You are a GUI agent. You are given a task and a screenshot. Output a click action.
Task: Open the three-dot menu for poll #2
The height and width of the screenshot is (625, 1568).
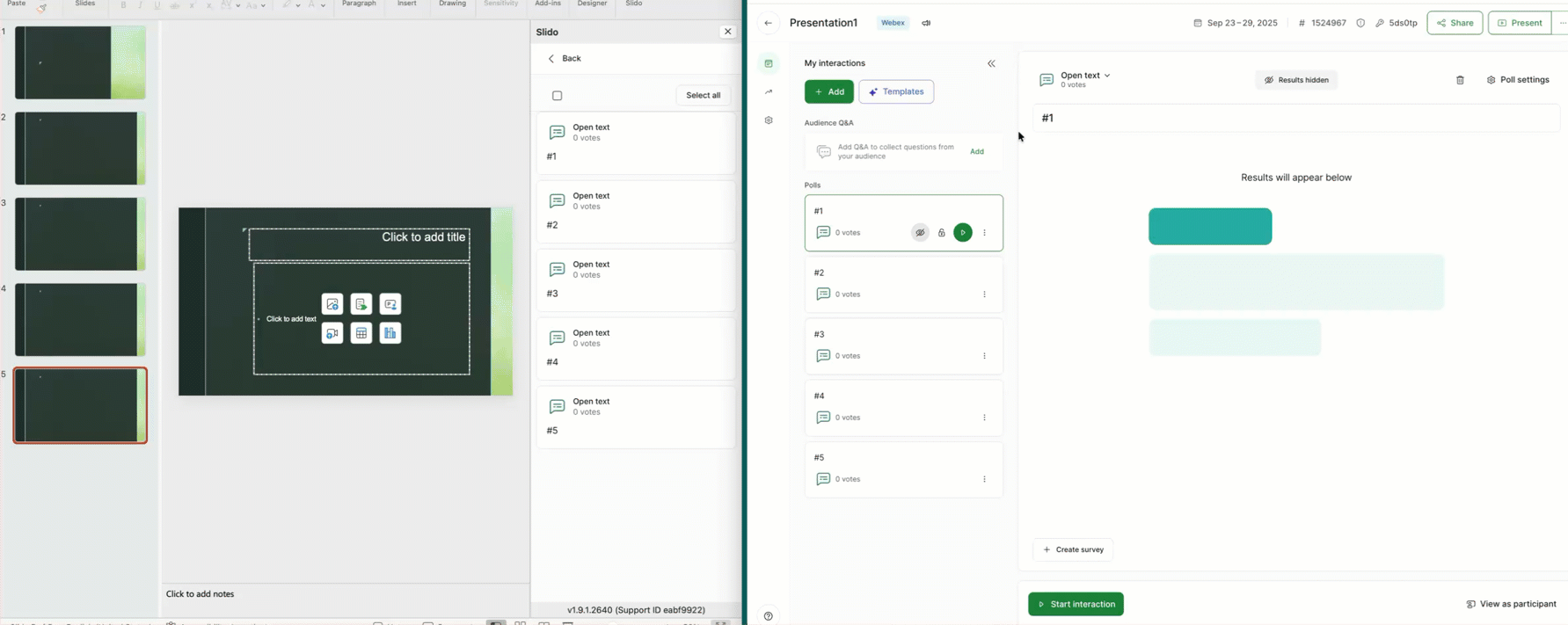click(x=984, y=294)
